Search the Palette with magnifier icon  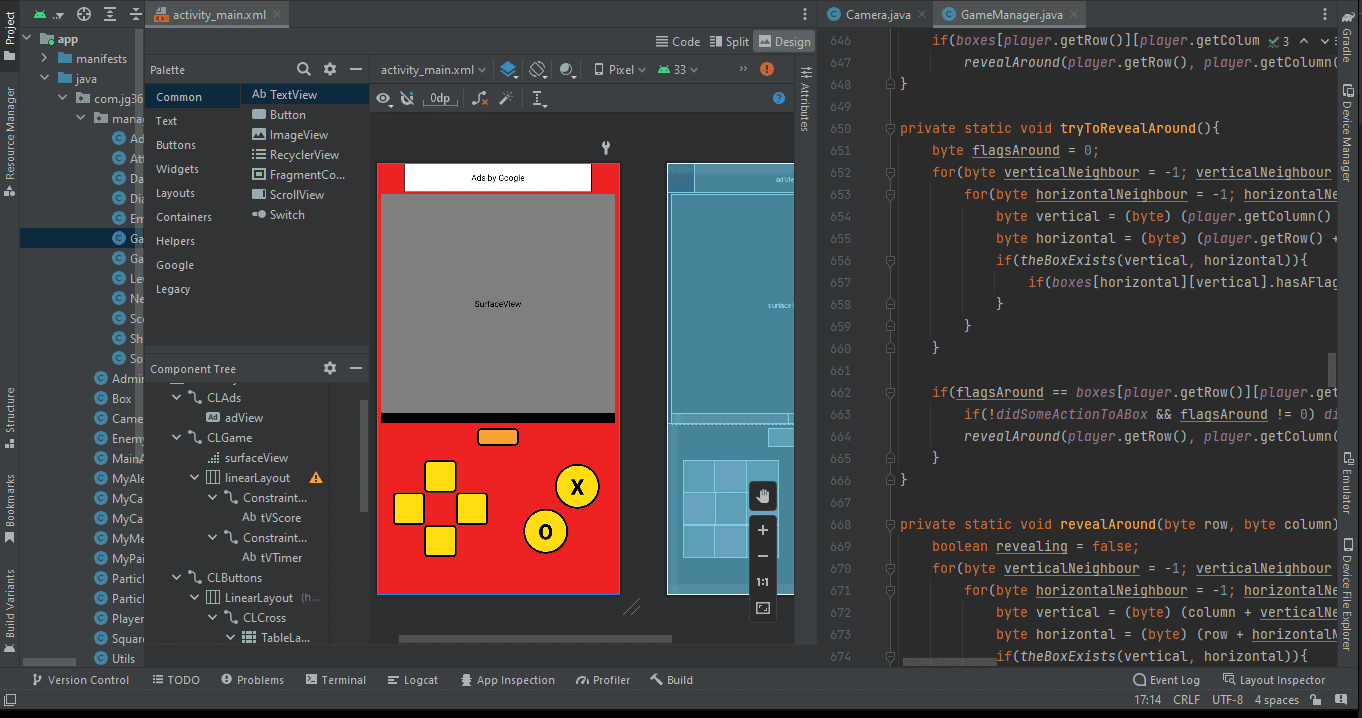point(304,69)
